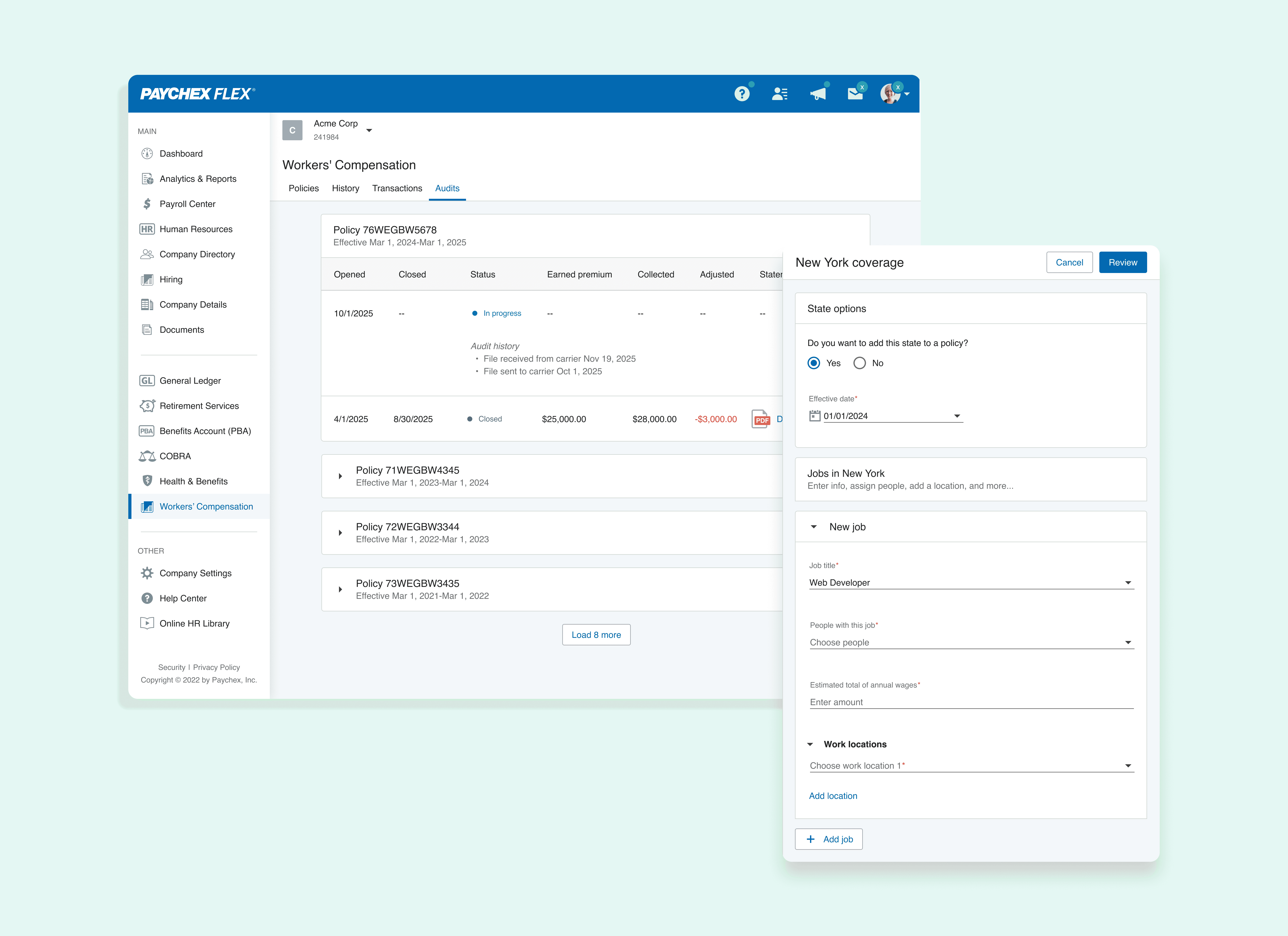Click the Load 8 more button
The width and height of the screenshot is (1288, 936).
[596, 635]
